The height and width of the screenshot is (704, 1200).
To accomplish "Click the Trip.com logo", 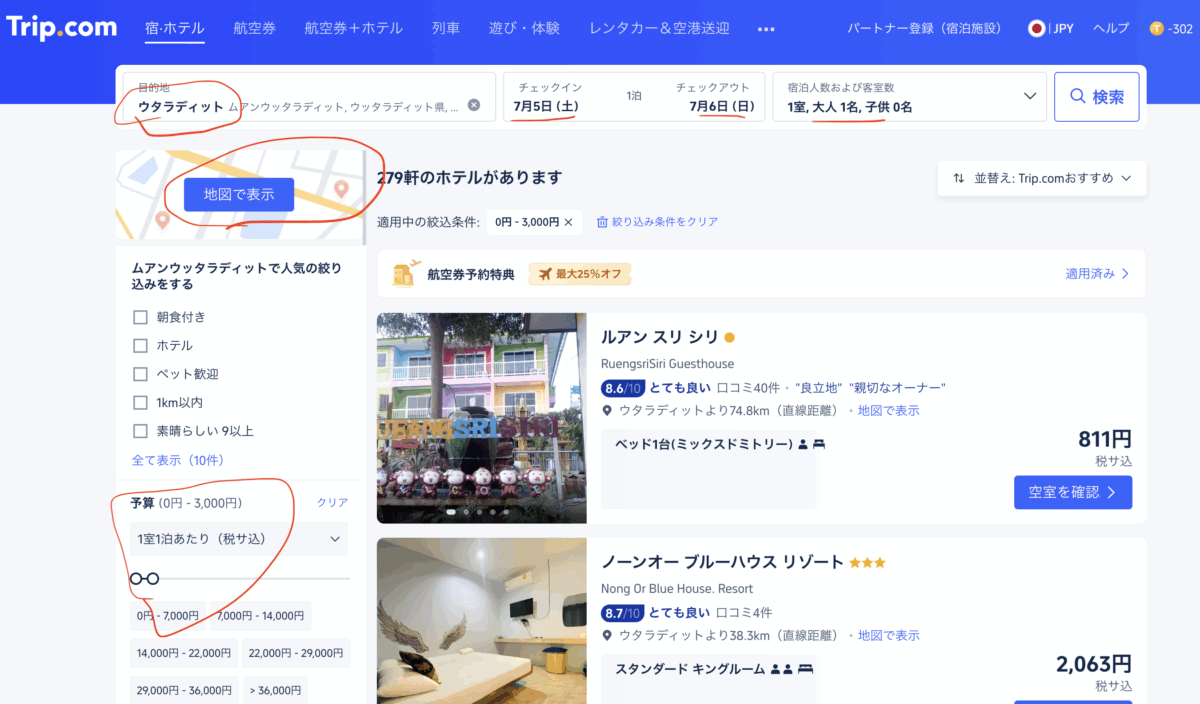I will 62,27.
